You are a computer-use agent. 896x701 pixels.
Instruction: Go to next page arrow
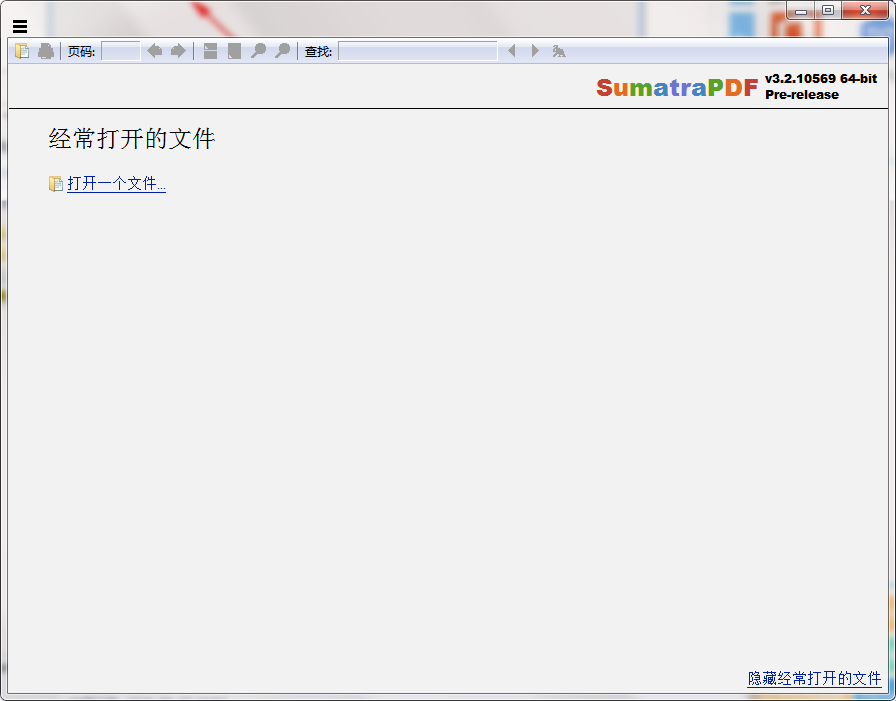[178, 51]
